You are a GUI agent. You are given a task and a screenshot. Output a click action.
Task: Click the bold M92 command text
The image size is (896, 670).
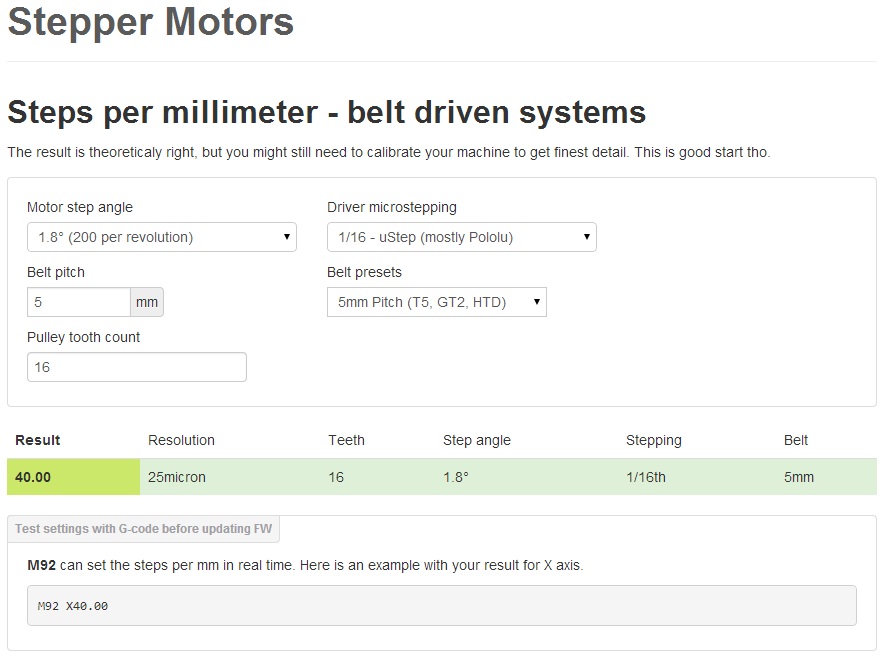(x=41, y=565)
